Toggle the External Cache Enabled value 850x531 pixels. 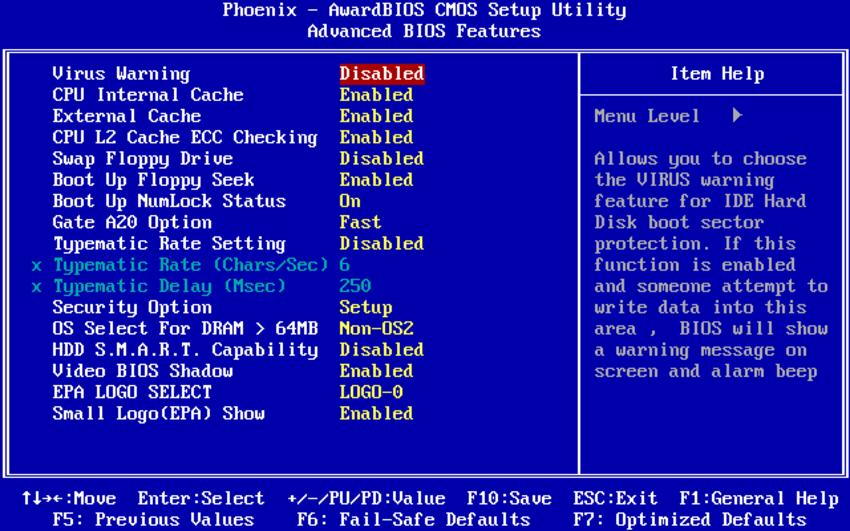(376, 116)
